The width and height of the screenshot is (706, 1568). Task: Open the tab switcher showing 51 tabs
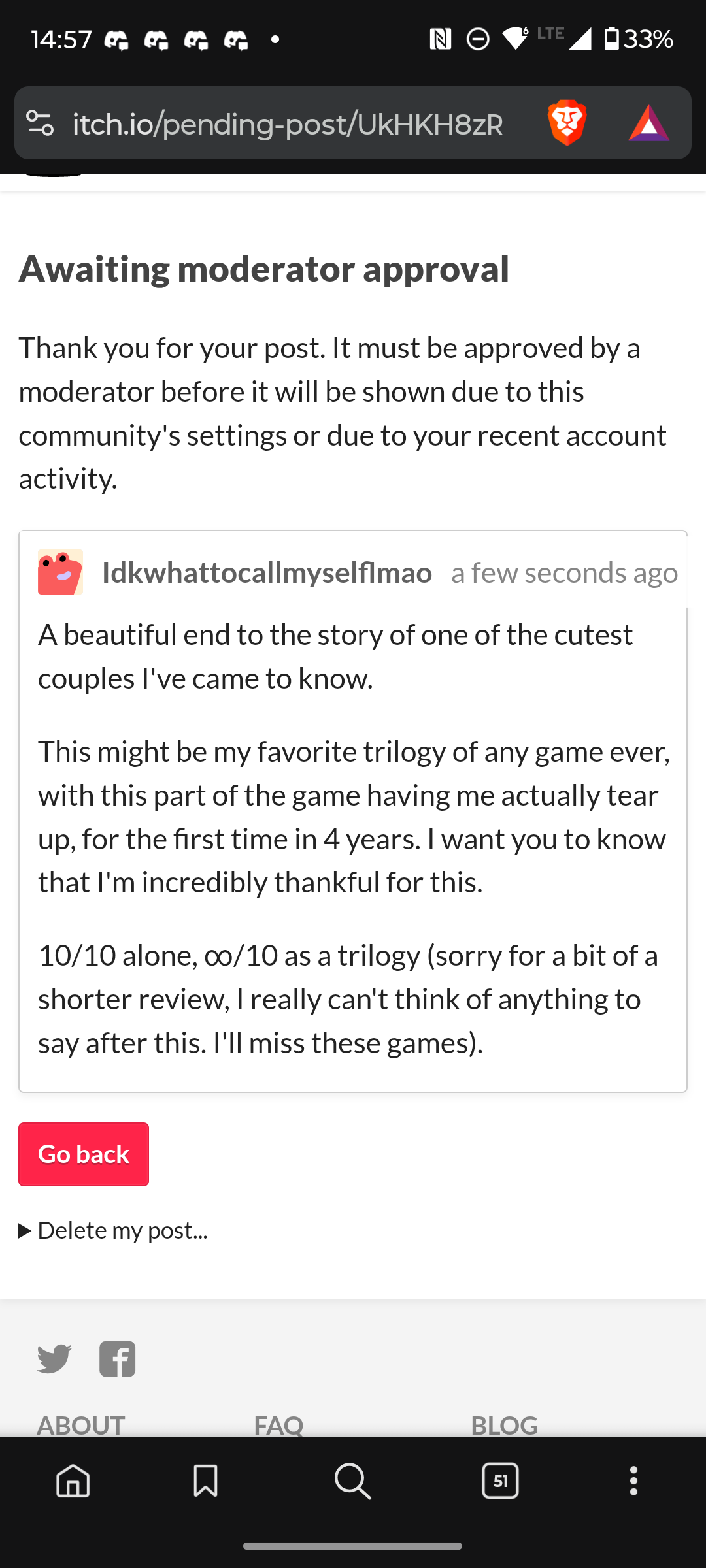click(x=500, y=1480)
